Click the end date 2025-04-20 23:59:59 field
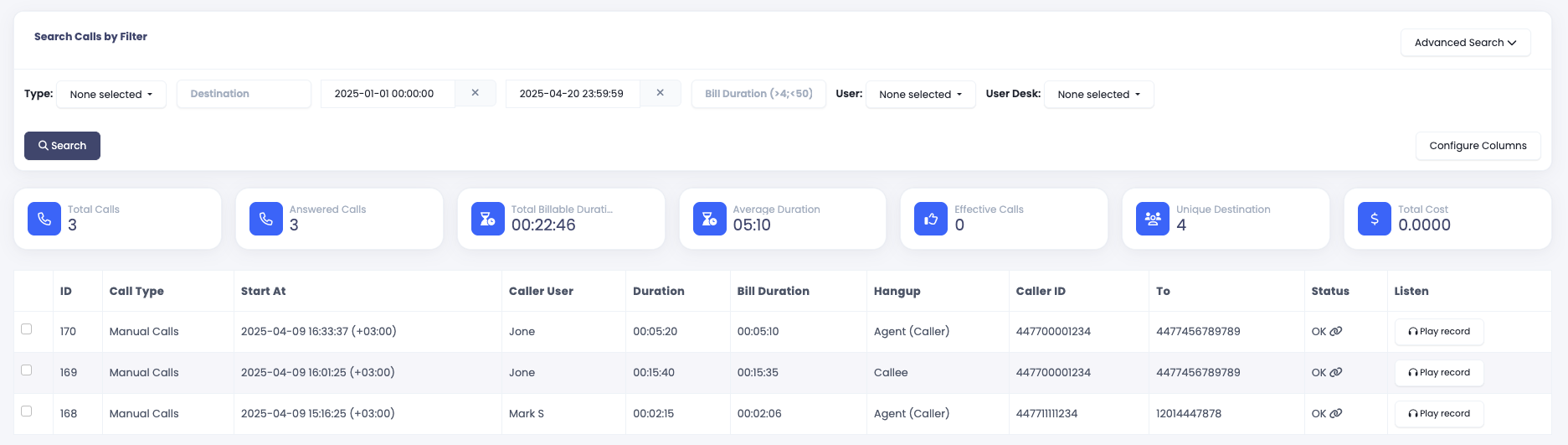The height and width of the screenshot is (445, 1568). pyautogui.click(x=573, y=94)
